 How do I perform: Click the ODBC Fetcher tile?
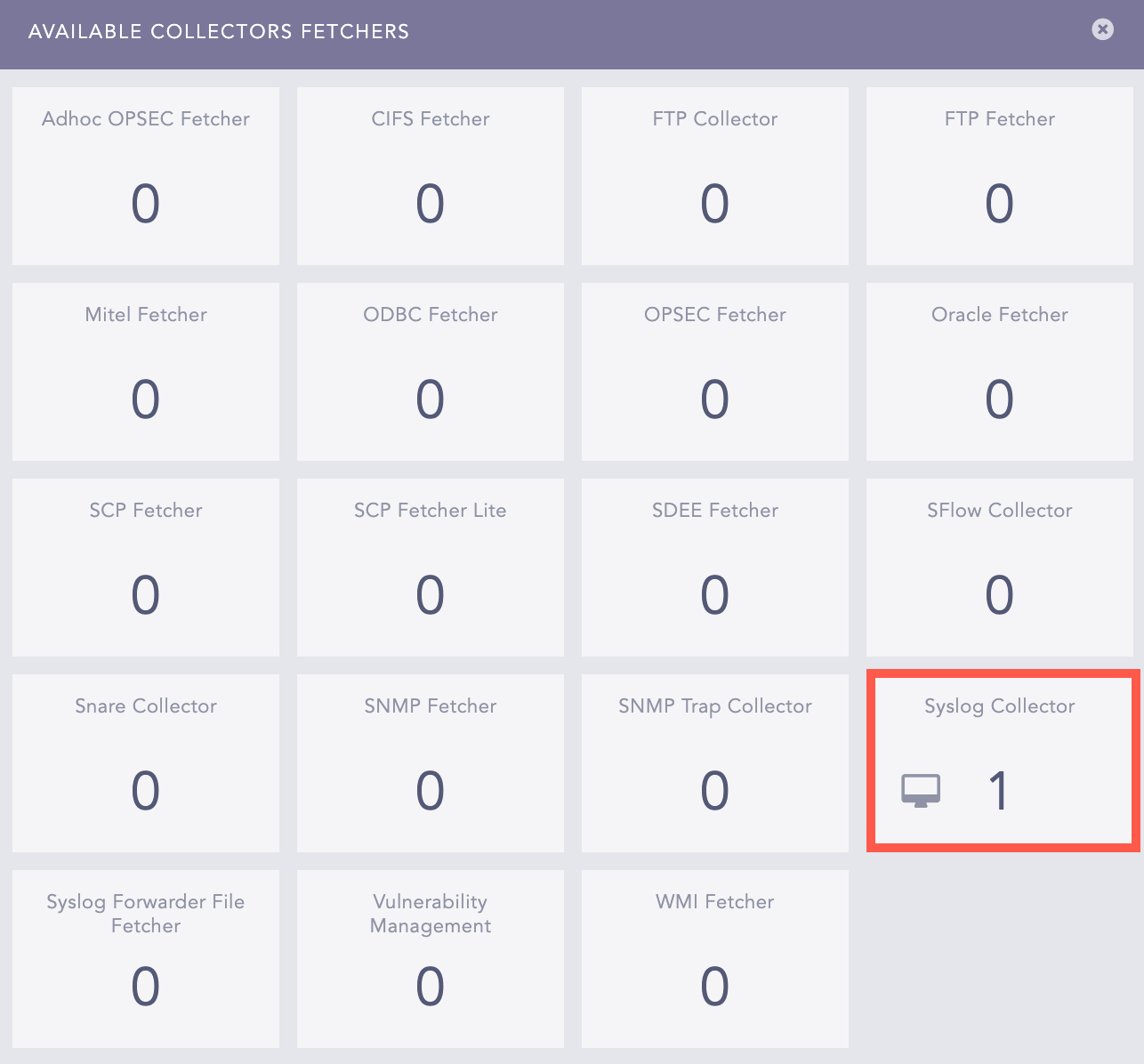tap(430, 372)
